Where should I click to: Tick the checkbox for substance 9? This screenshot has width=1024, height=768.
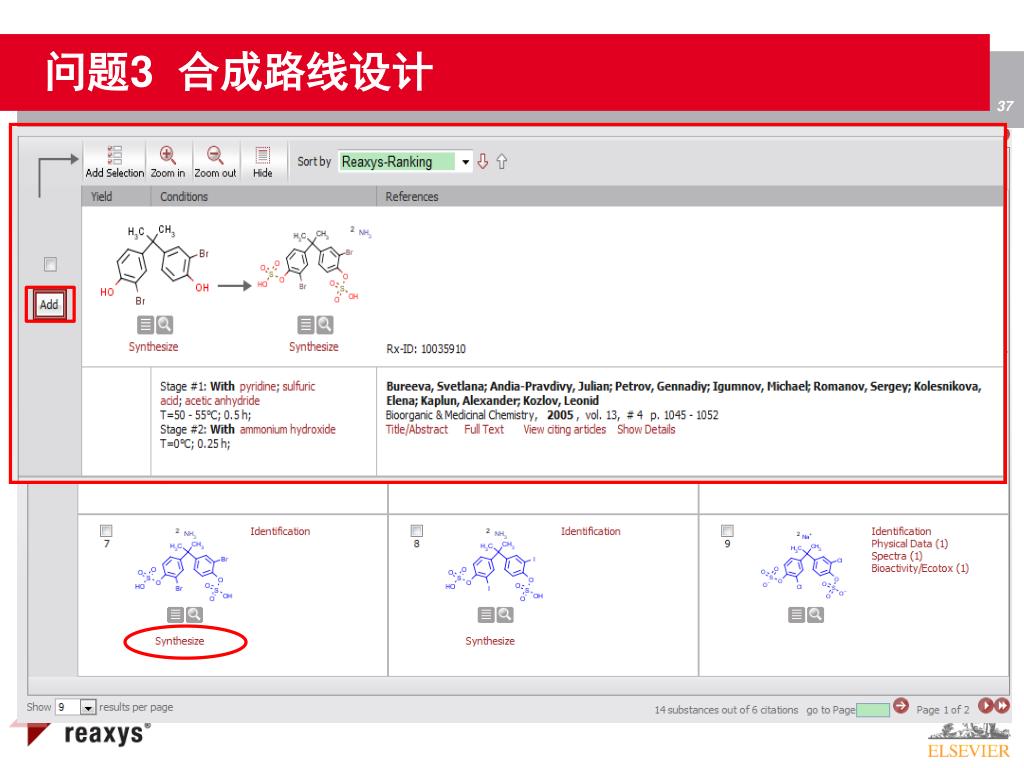(x=727, y=530)
